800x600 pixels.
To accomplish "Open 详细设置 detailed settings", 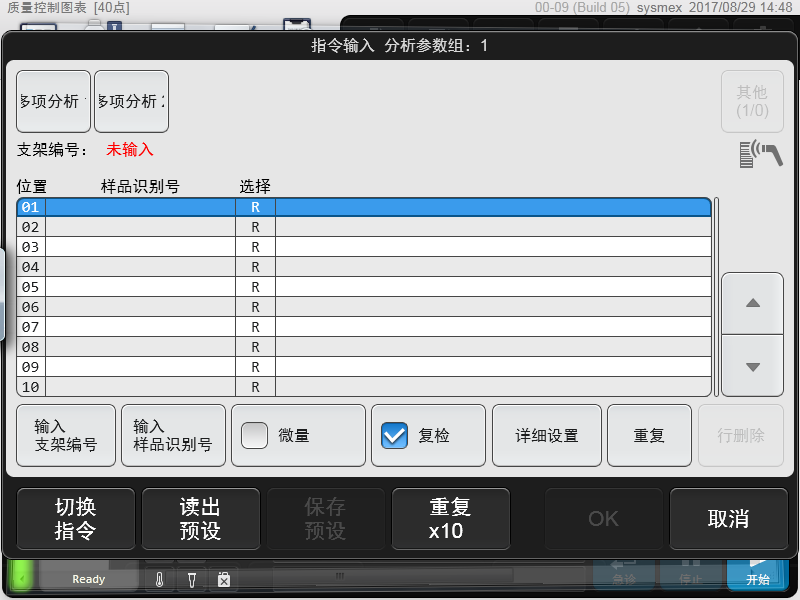I will pyautogui.click(x=546, y=436).
